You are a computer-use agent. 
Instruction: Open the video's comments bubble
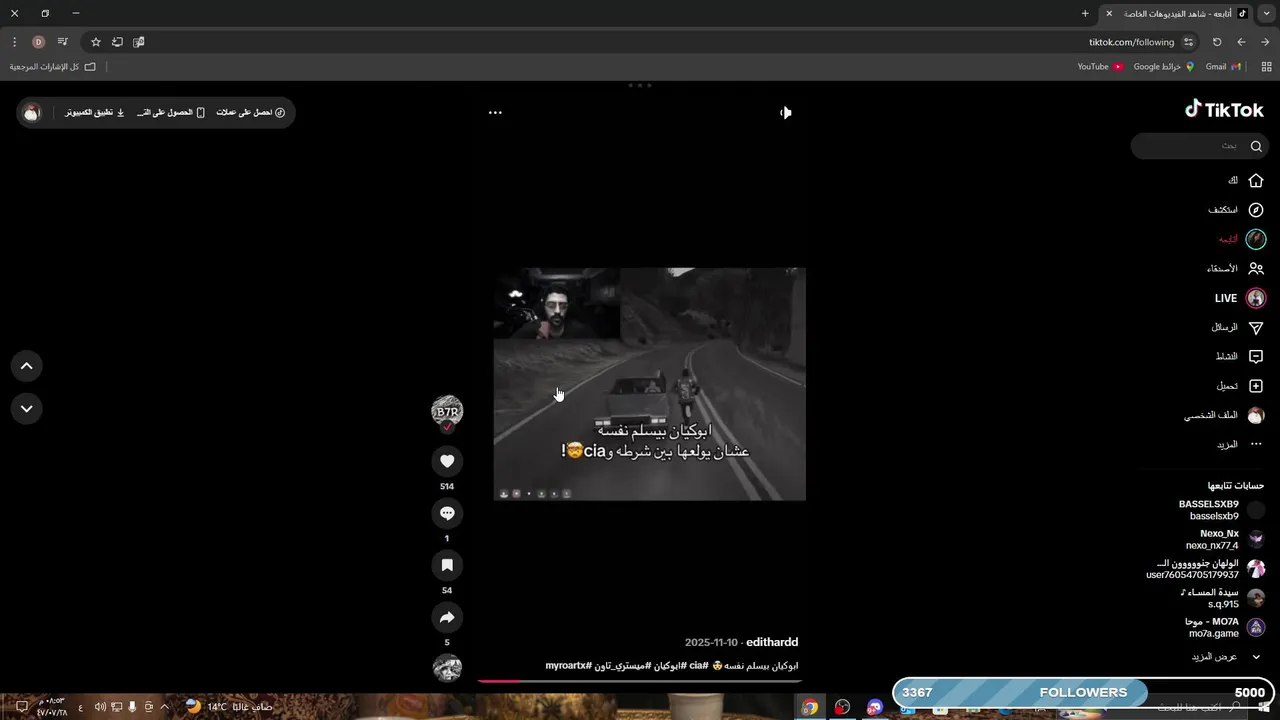[x=447, y=513]
